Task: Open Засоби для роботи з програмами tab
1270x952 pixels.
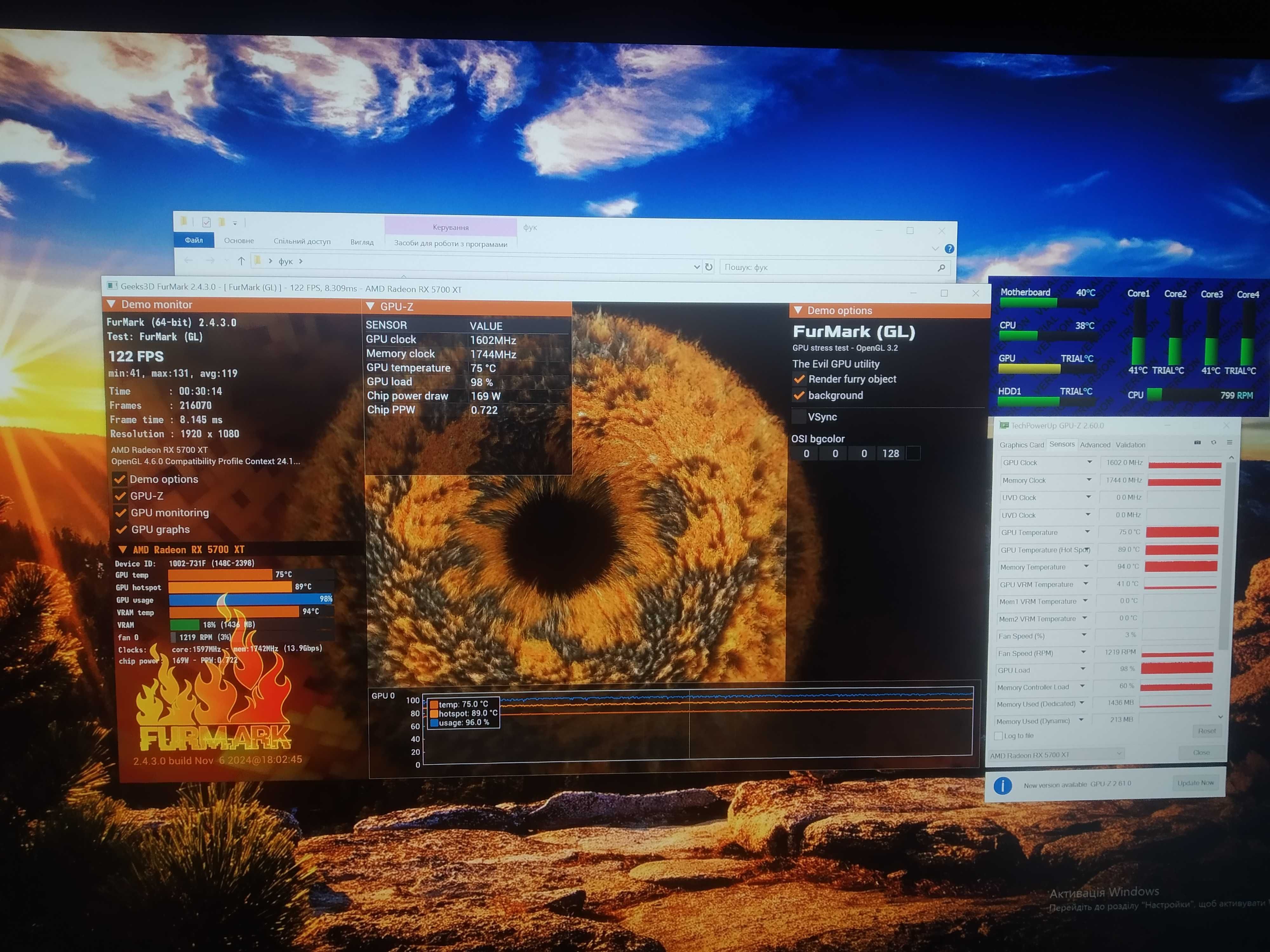Action: (x=451, y=243)
